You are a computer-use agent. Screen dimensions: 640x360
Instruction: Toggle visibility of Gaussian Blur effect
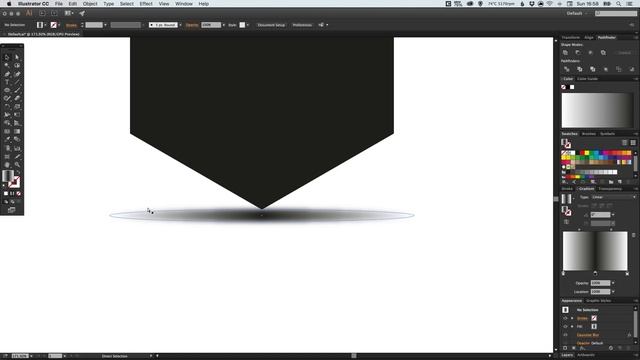pyautogui.click(x=565, y=335)
